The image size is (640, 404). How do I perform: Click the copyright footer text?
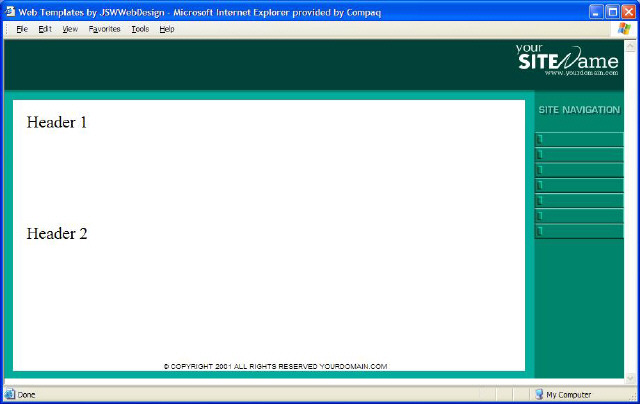point(275,367)
